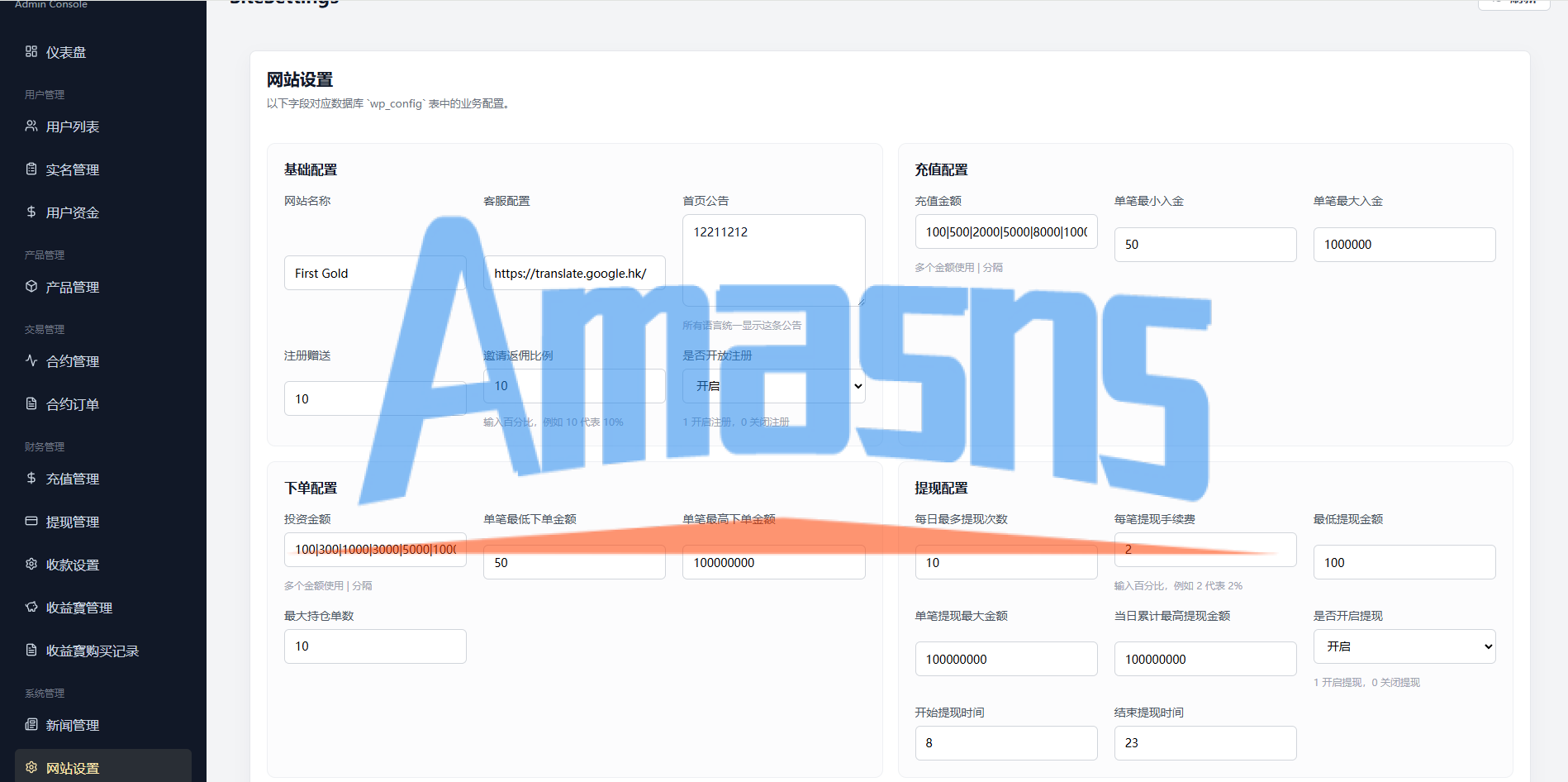Click the 用户资金 dollar icon
The image size is (1568, 782).
tap(31, 212)
